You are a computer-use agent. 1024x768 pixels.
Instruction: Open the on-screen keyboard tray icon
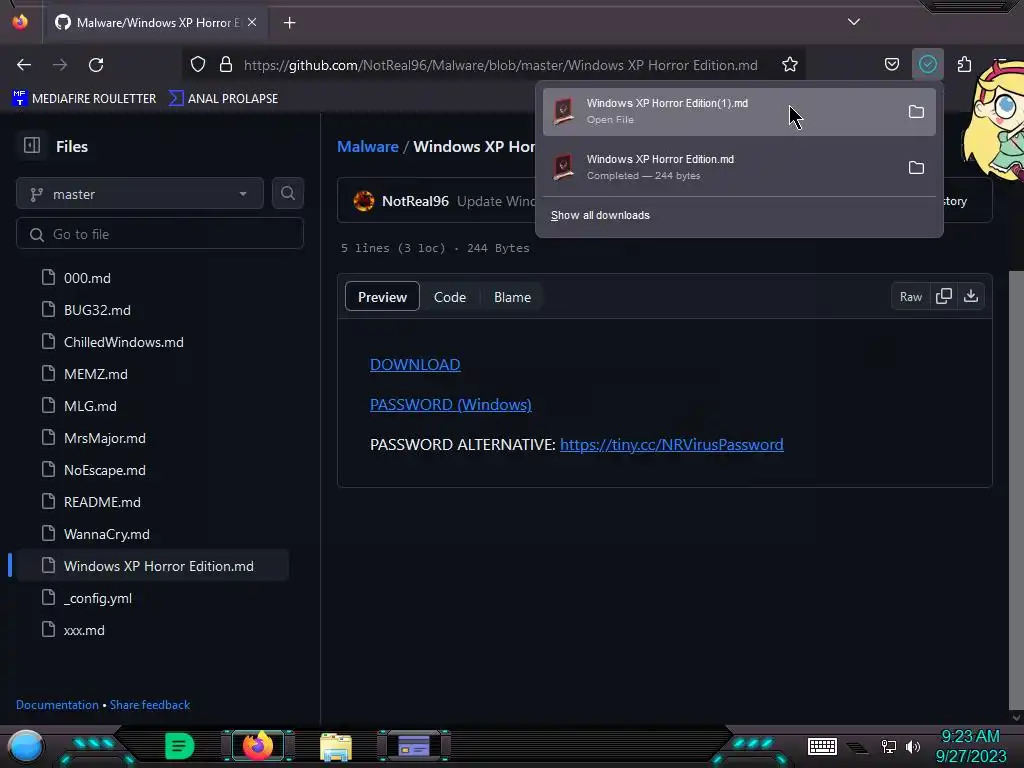822,746
